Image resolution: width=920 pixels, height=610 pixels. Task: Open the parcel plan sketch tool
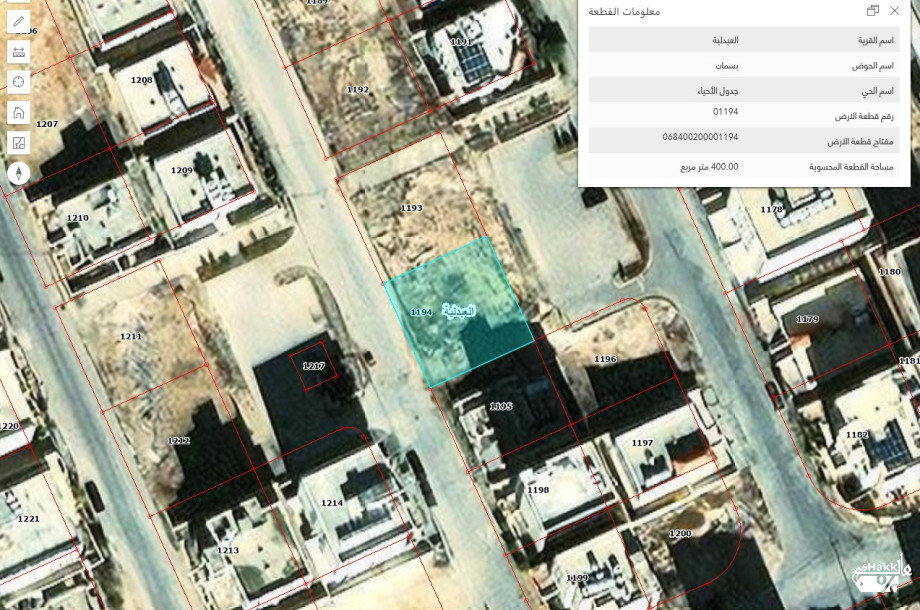(18, 143)
